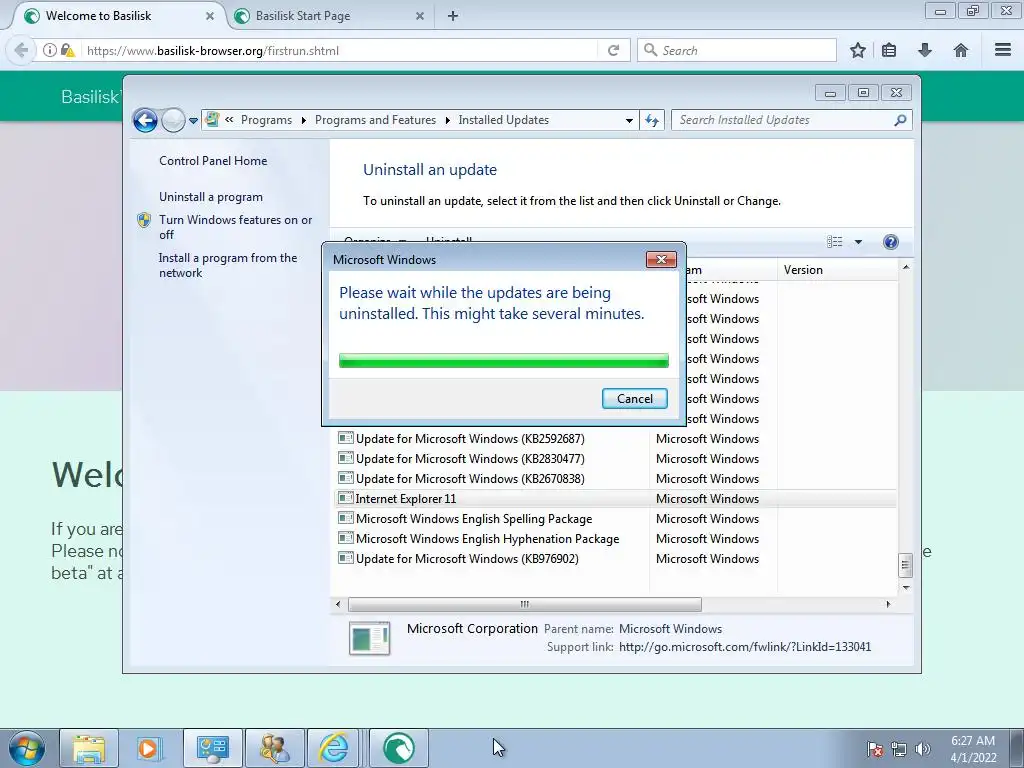Open the Basilisk hamburger menu
This screenshot has width=1024, height=768.
tap(1003, 50)
